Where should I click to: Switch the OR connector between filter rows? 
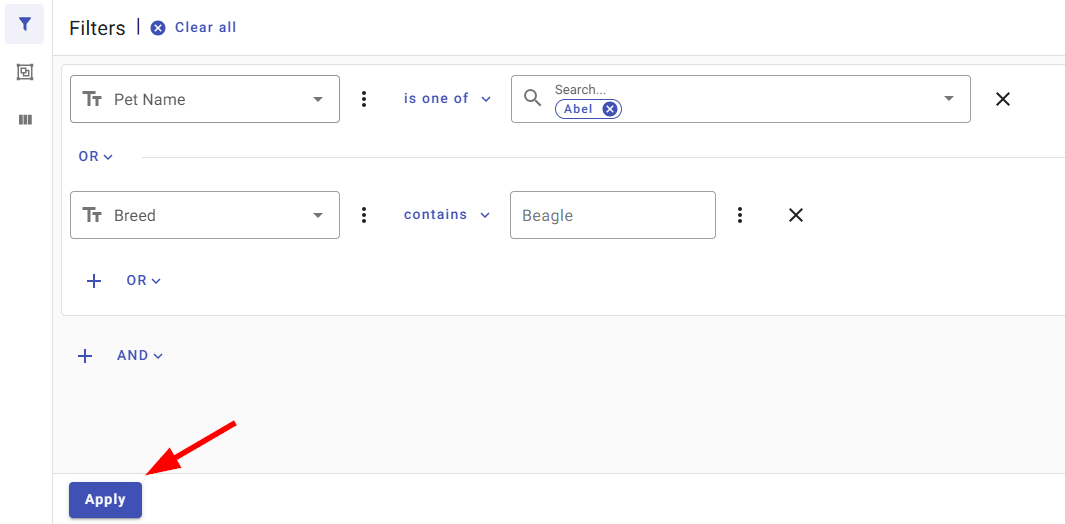tap(95, 157)
